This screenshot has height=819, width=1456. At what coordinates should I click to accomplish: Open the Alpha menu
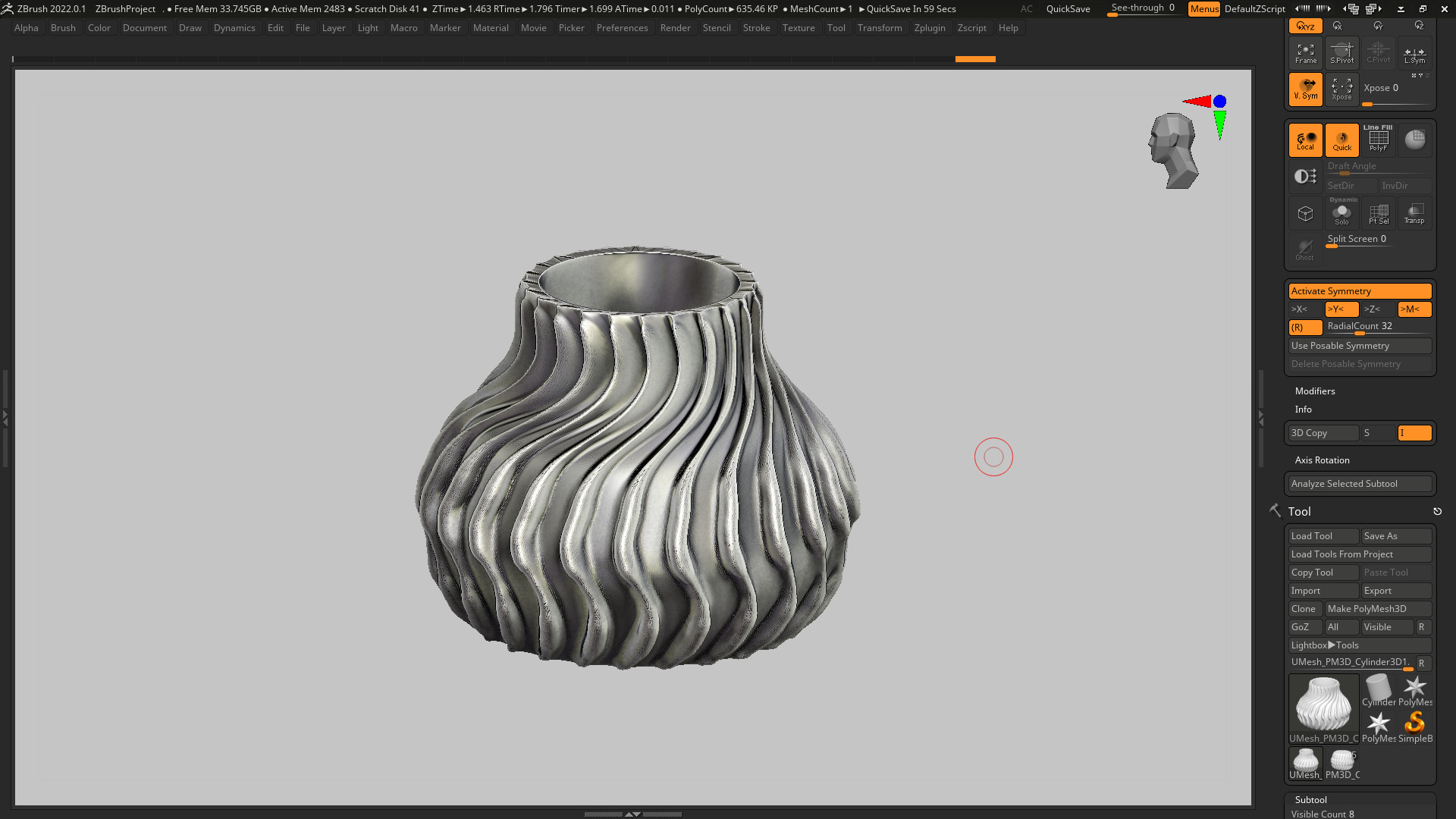click(x=27, y=28)
